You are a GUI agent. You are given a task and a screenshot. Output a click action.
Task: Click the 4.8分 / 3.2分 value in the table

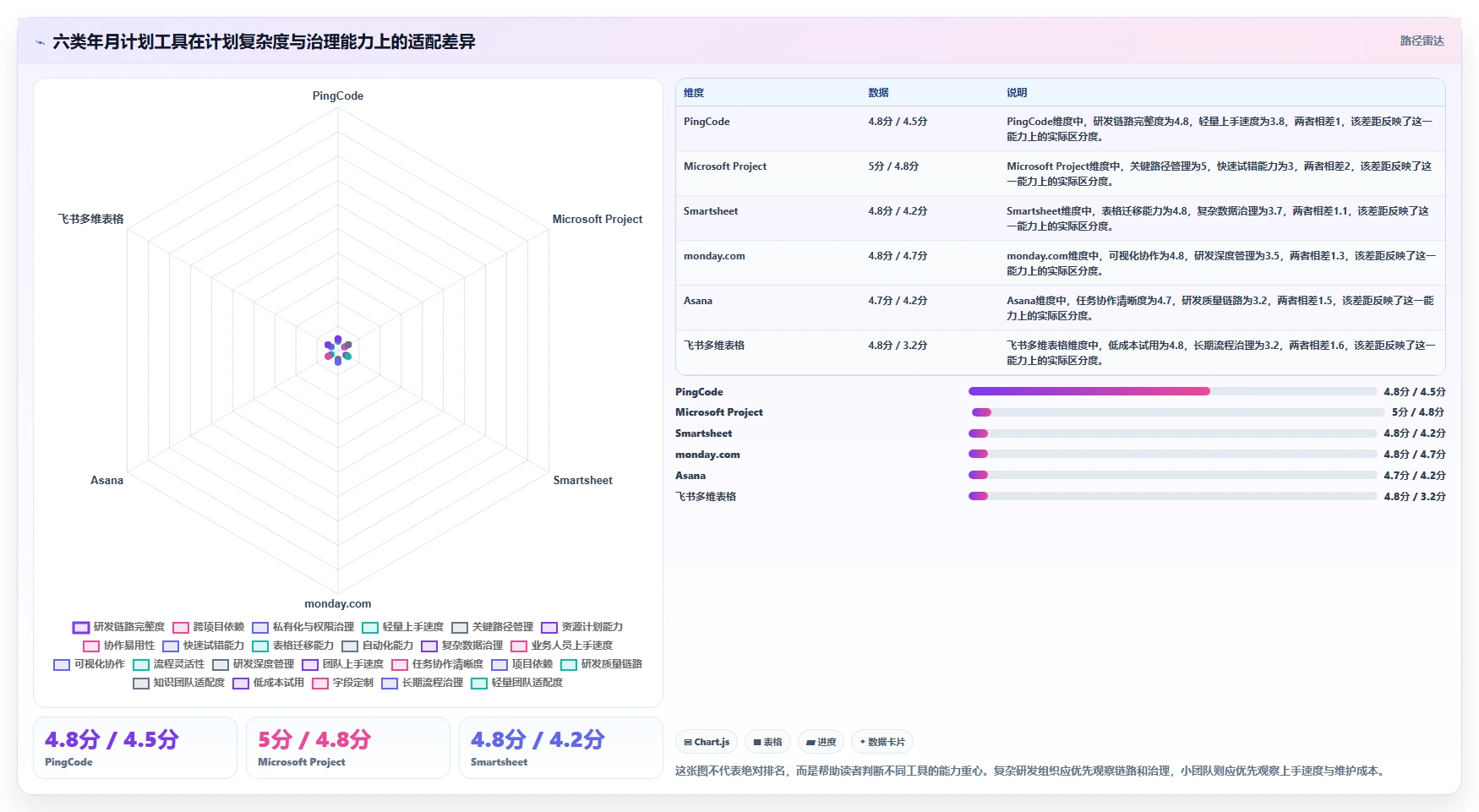coord(898,346)
